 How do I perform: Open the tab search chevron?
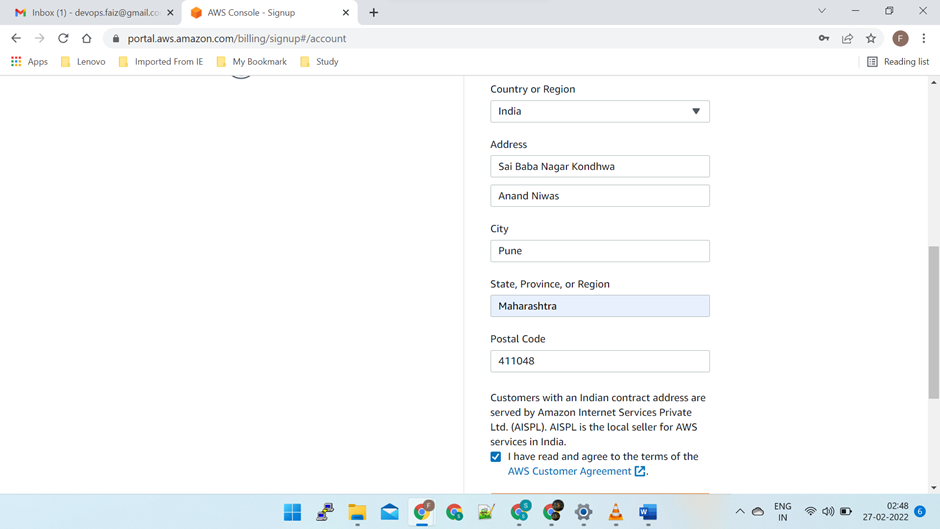pos(822,11)
